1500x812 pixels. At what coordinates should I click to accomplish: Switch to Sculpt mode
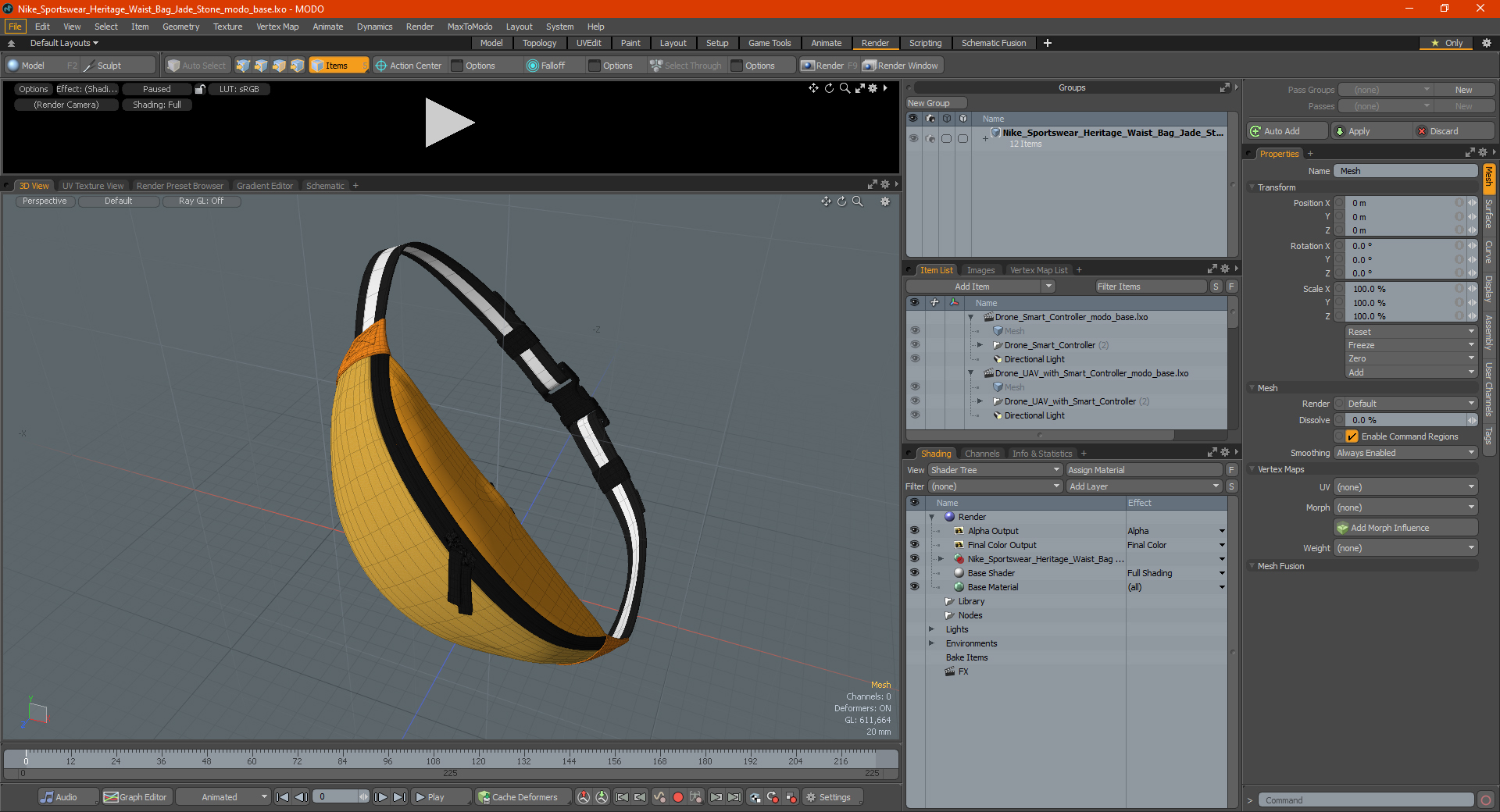[x=117, y=66]
